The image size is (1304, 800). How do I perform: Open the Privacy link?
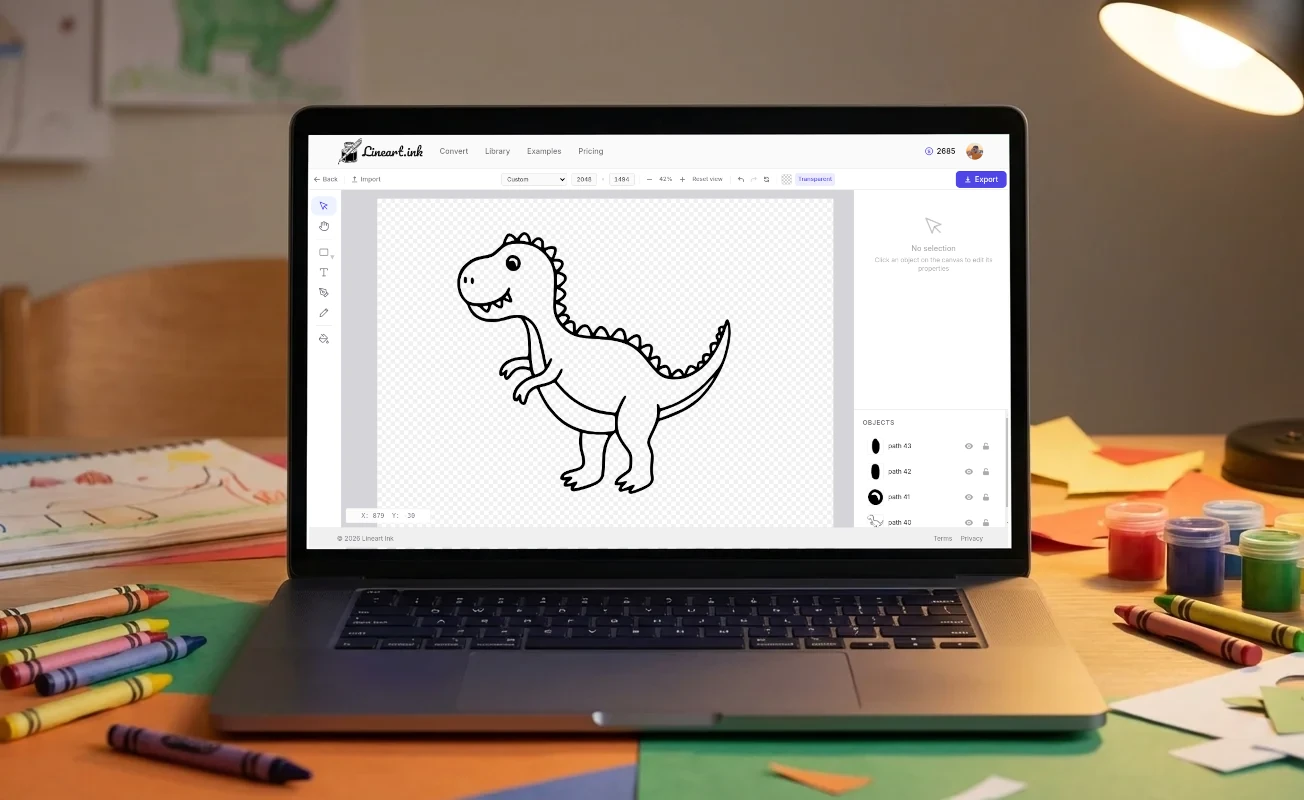tap(972, 538)
